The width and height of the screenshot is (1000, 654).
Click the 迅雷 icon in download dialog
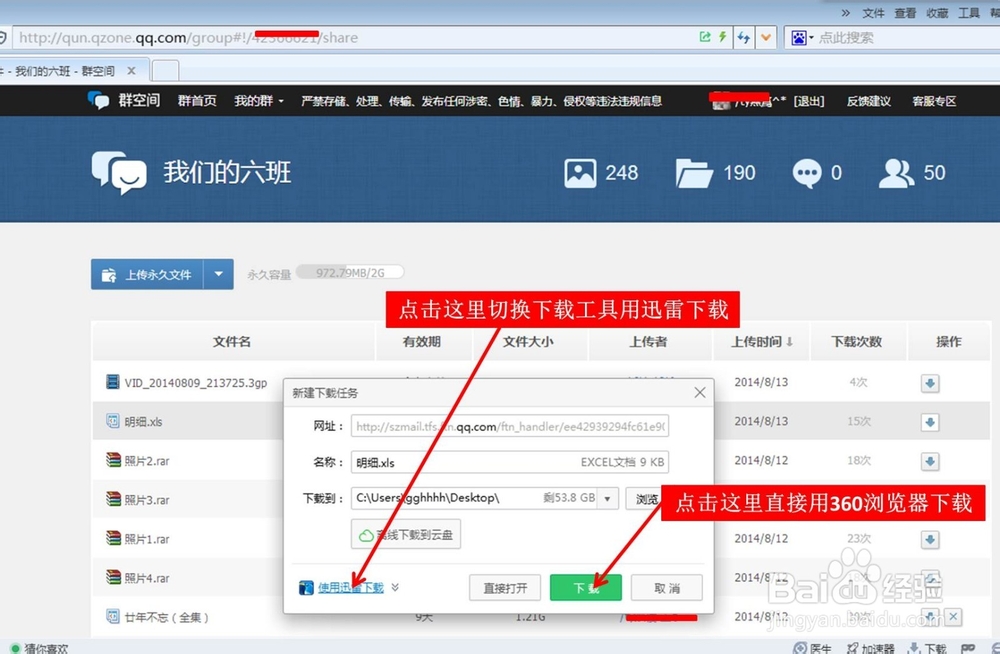point(306,587)
